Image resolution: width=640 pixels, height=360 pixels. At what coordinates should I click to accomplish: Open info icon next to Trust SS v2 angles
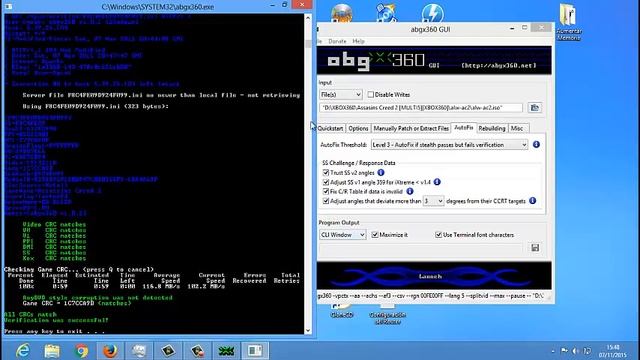coord(381,173)
